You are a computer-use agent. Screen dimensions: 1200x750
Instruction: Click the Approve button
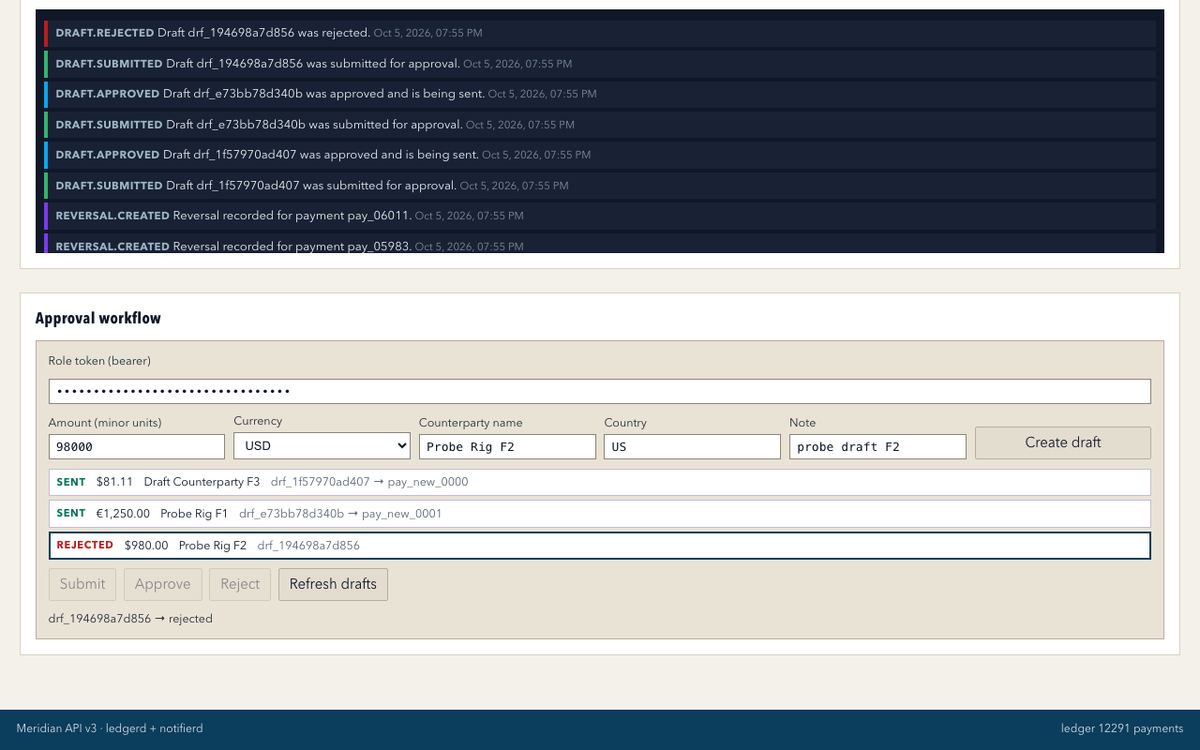tap(162, 584)
